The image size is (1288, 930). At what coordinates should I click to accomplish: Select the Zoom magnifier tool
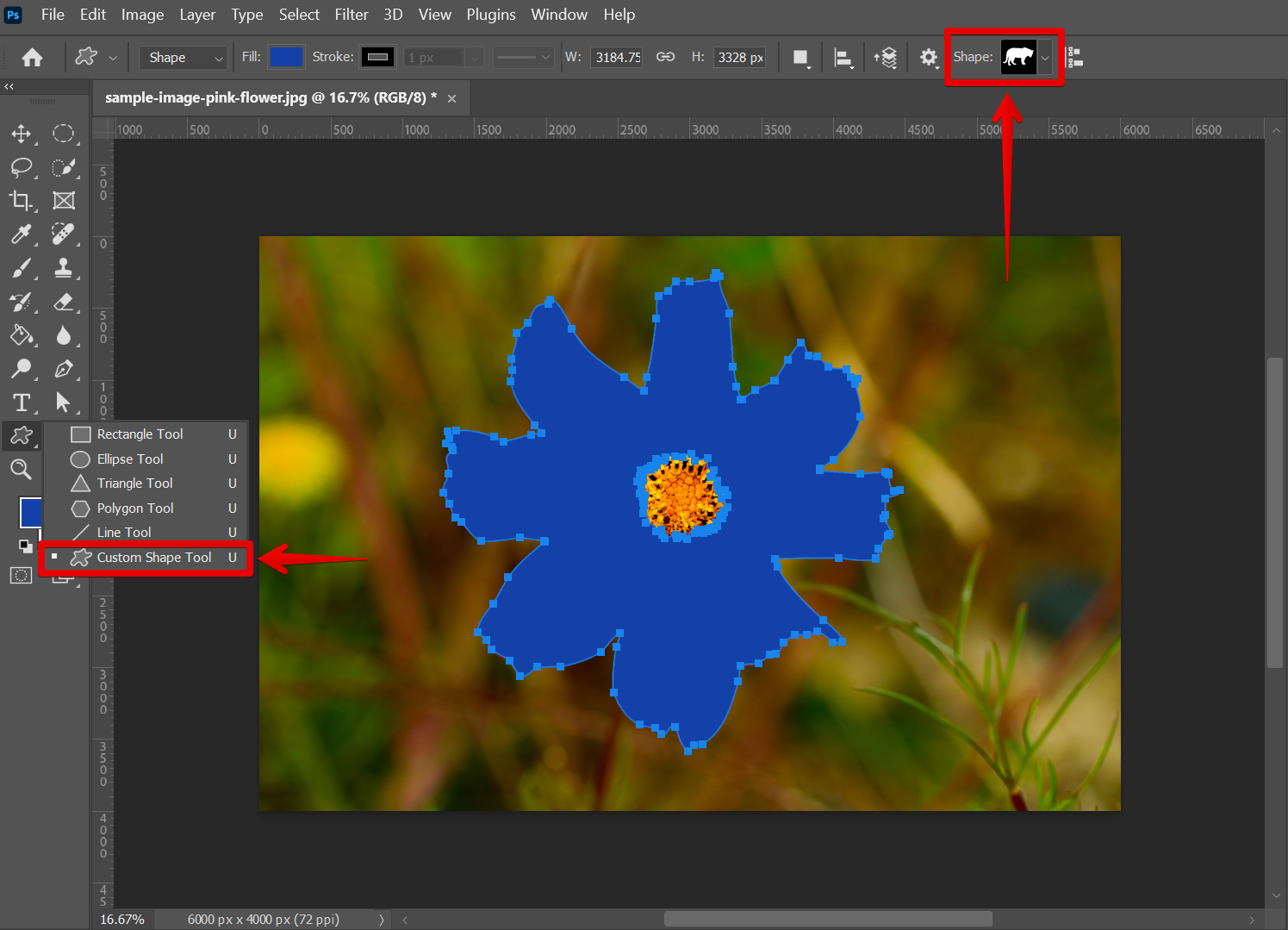click(x=21, y=469)
